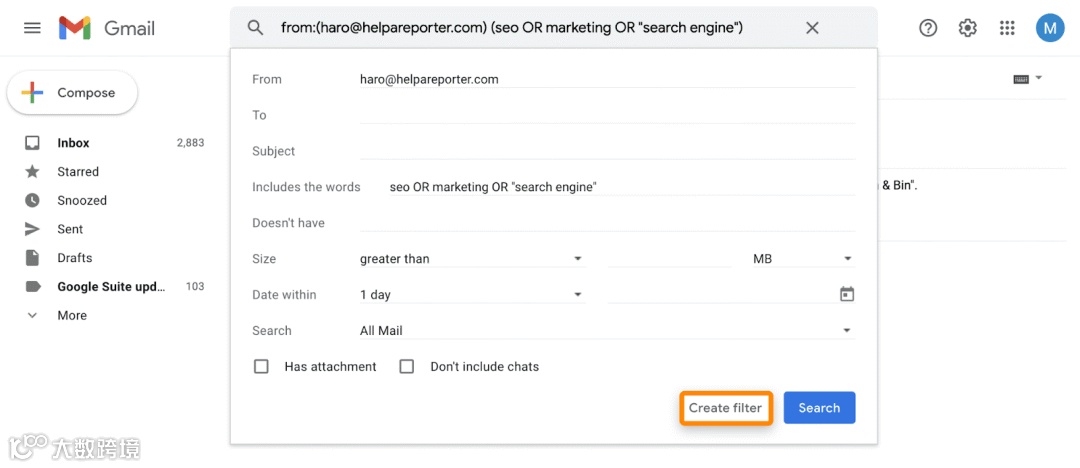Expand the Date within '1 day' dropdown

click(471, 295)
